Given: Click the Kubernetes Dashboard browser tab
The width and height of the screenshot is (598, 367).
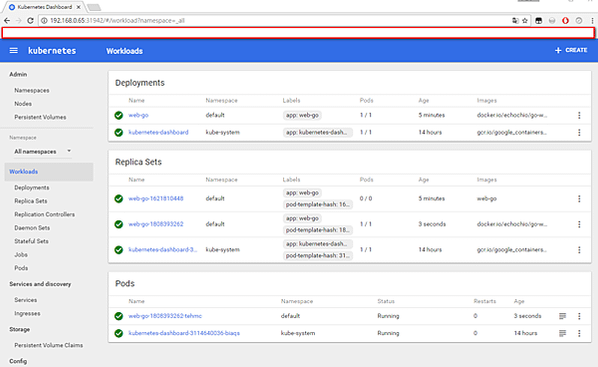Looking at the screenshot, I should pyautogui.click(x=44, y=7).
